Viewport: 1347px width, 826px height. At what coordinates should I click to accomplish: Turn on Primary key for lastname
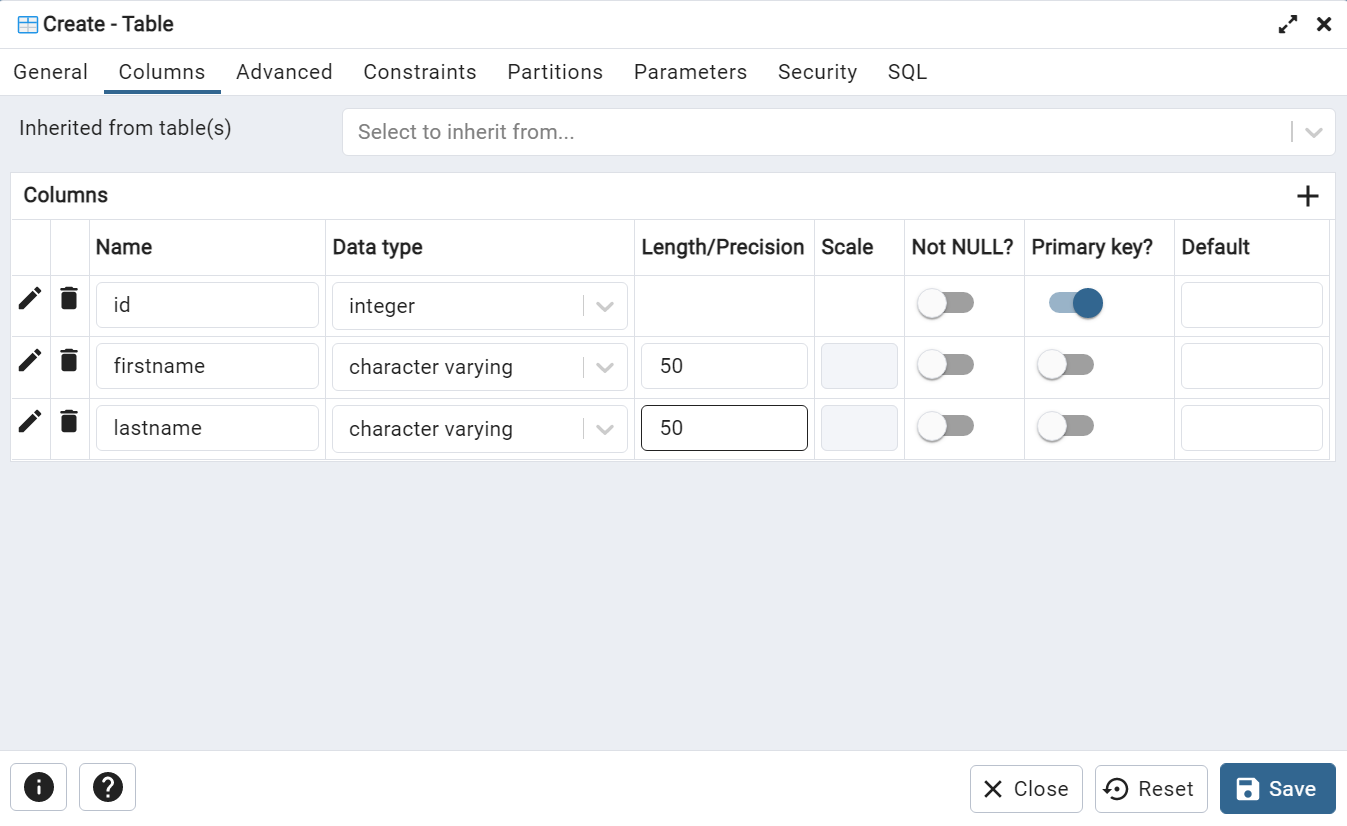click(1065, 427)
